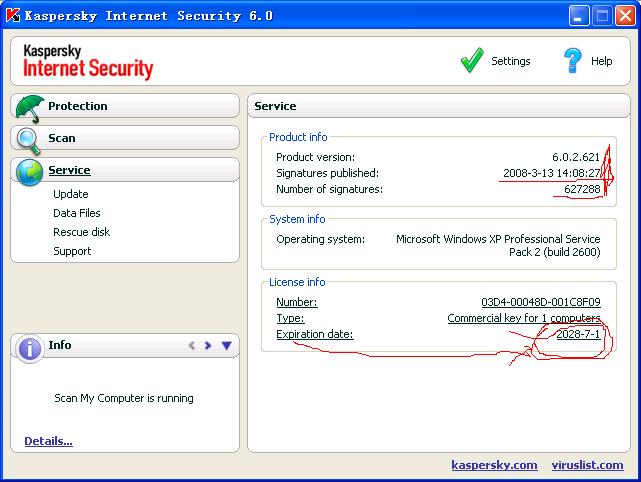Open Help text link

click(x=601, y=61)
